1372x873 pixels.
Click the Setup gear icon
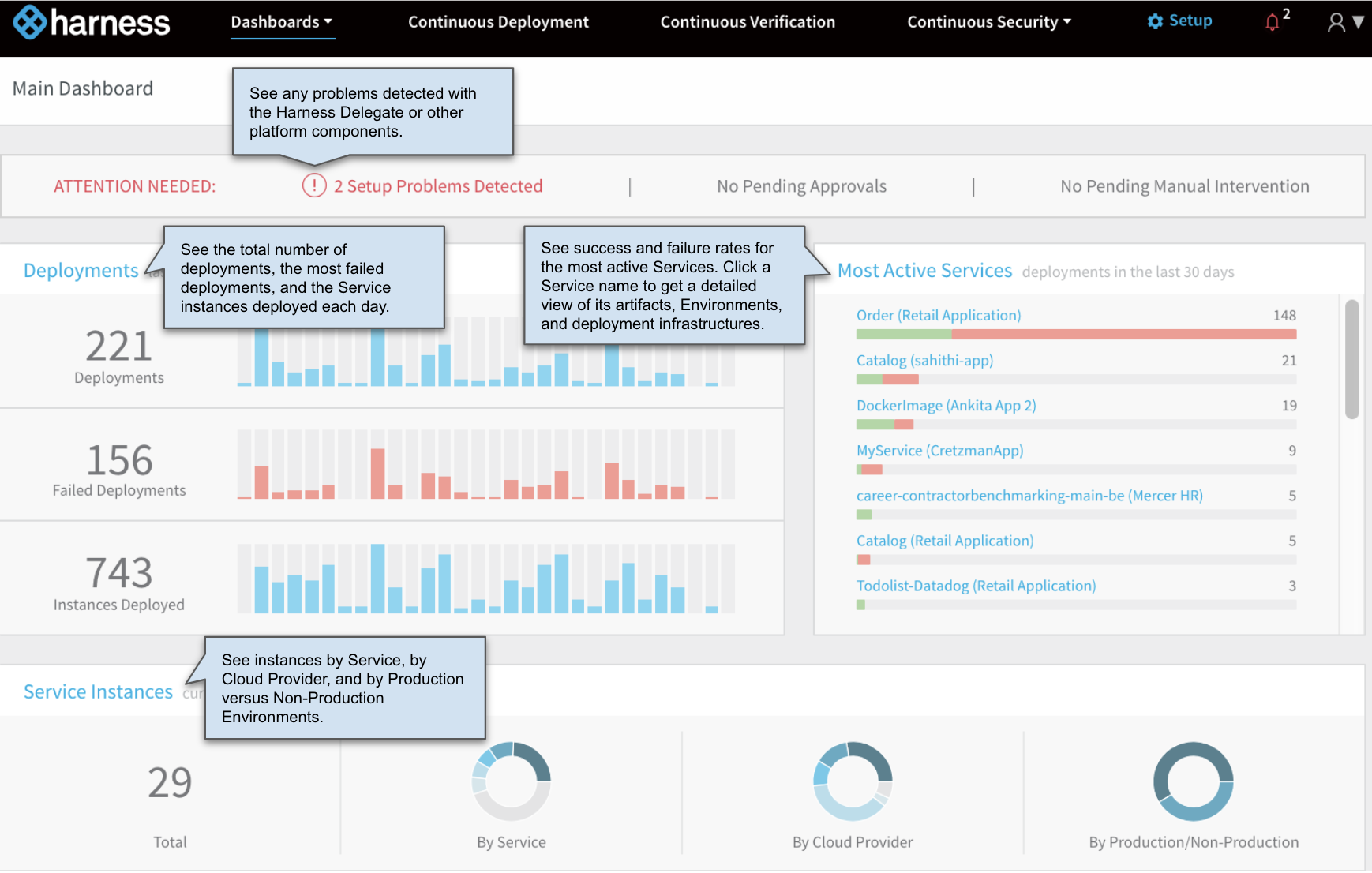point(1155,21)
